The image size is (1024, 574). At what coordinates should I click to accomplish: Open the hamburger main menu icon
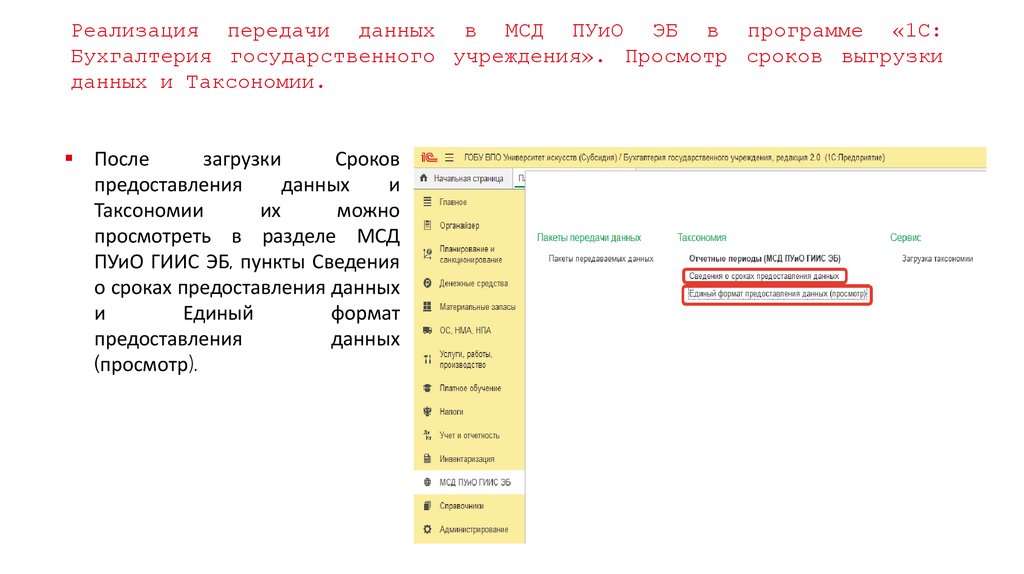(449, 157)
